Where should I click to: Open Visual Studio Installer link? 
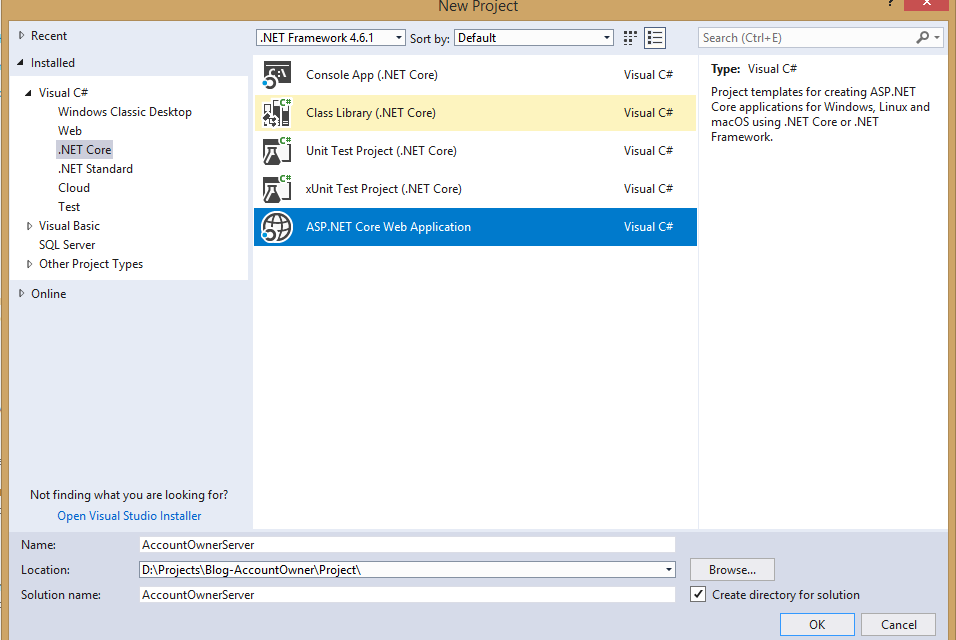(129, 516)
